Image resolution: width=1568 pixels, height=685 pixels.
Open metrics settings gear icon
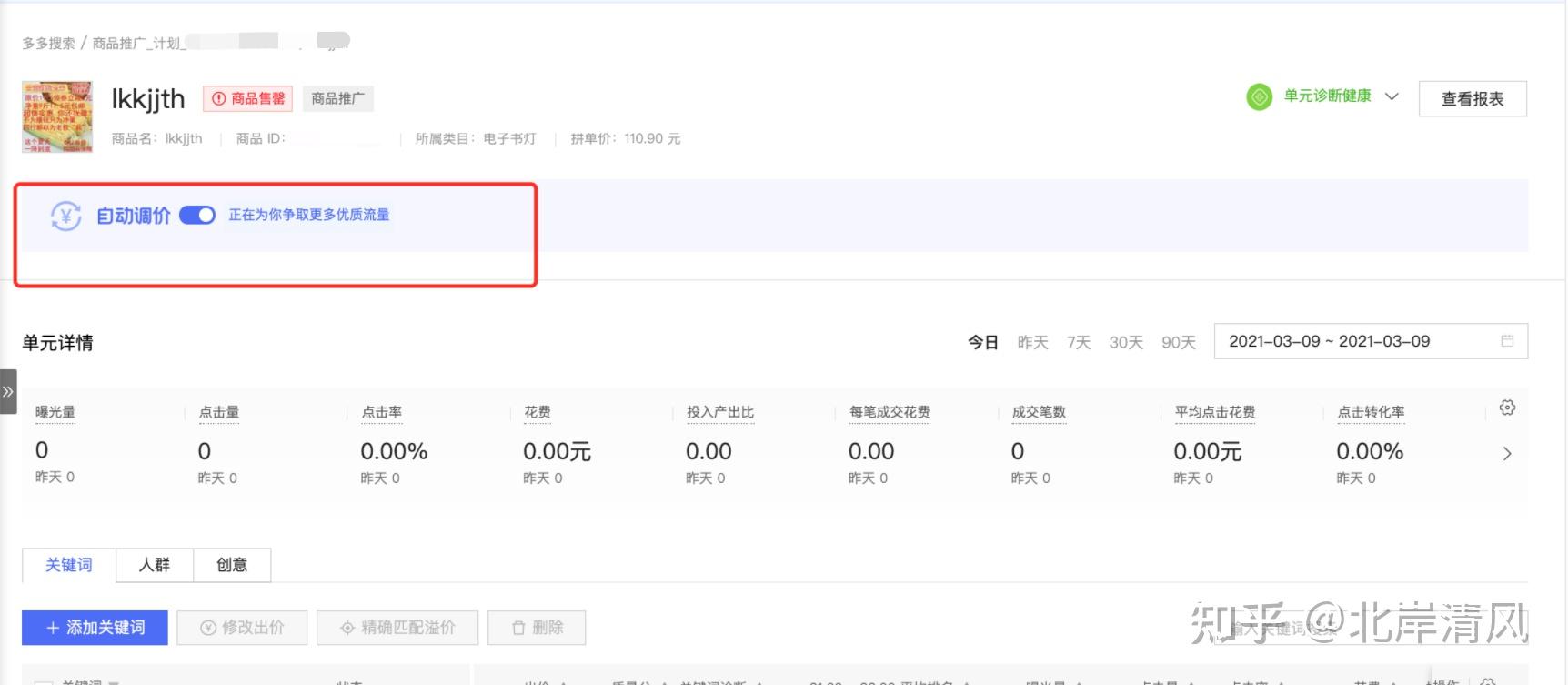pos(1507,408)
